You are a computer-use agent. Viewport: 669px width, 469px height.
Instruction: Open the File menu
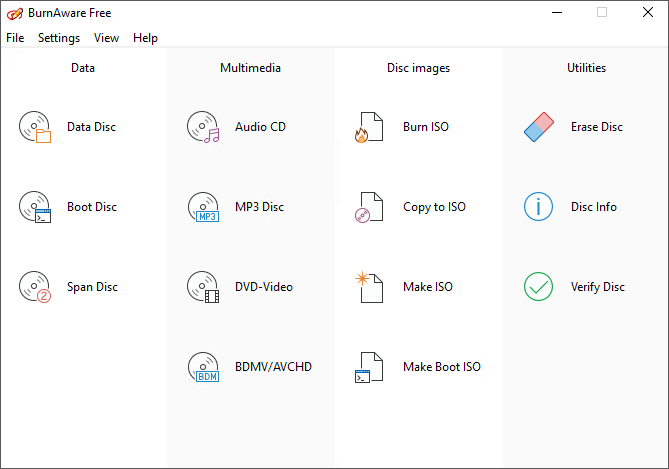15,38
